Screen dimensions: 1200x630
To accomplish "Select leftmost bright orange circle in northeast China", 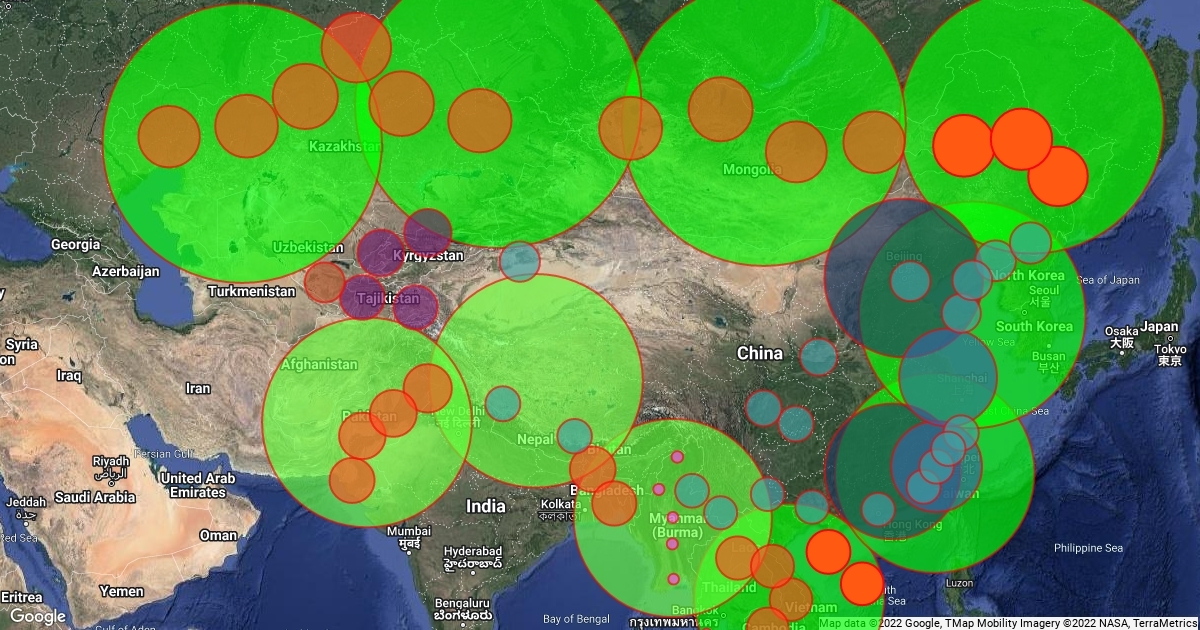I will click(x=964, y=146).
